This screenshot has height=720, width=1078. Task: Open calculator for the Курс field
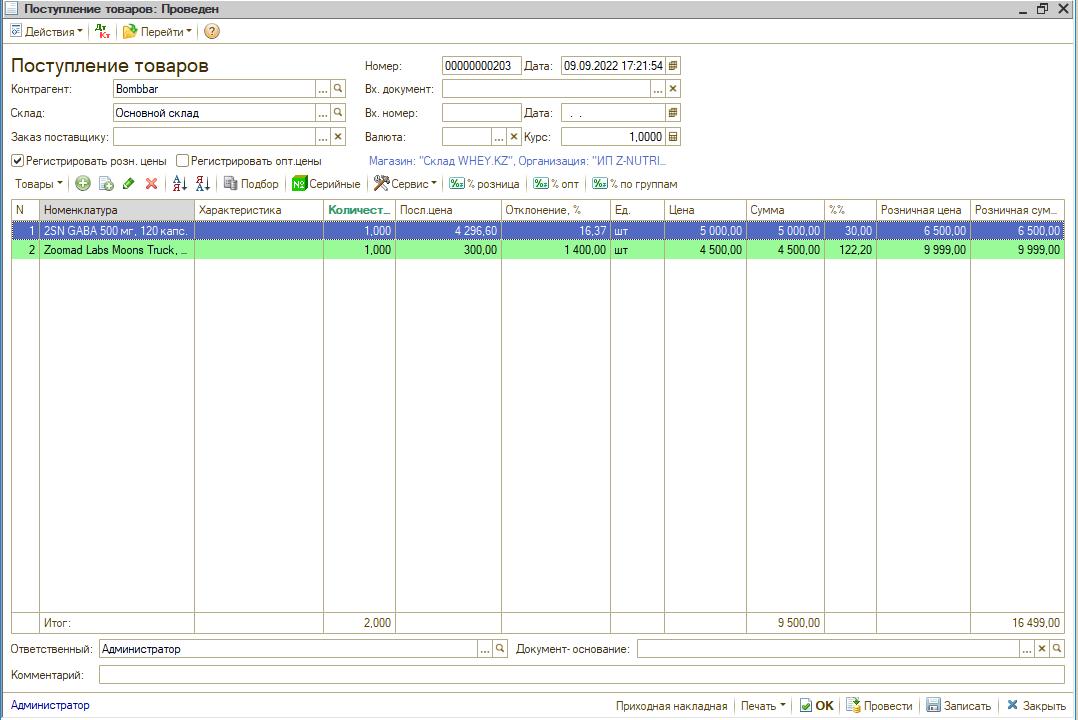(x=673, y=137)
